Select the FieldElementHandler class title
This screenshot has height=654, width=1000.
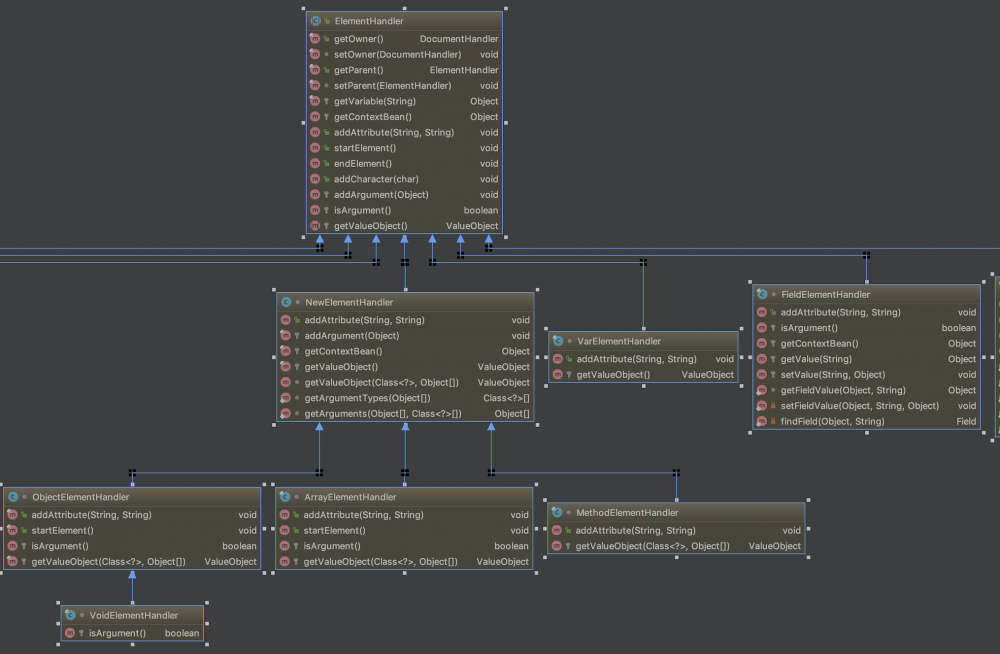(x=825, y=295)
